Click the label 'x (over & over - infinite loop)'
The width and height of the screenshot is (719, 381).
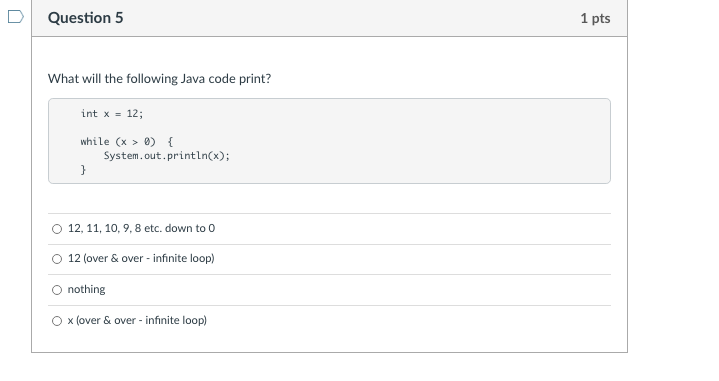[137, 320]
